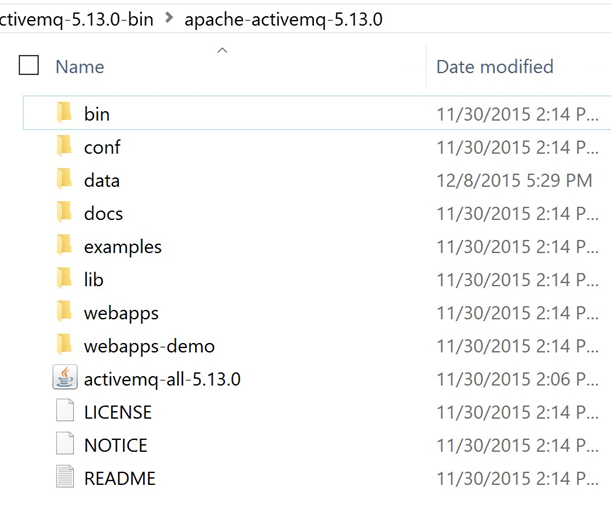Select the webapps folder name
This screenshot has height=518, width=611.
pyautogui.click(x=121, y=313)
